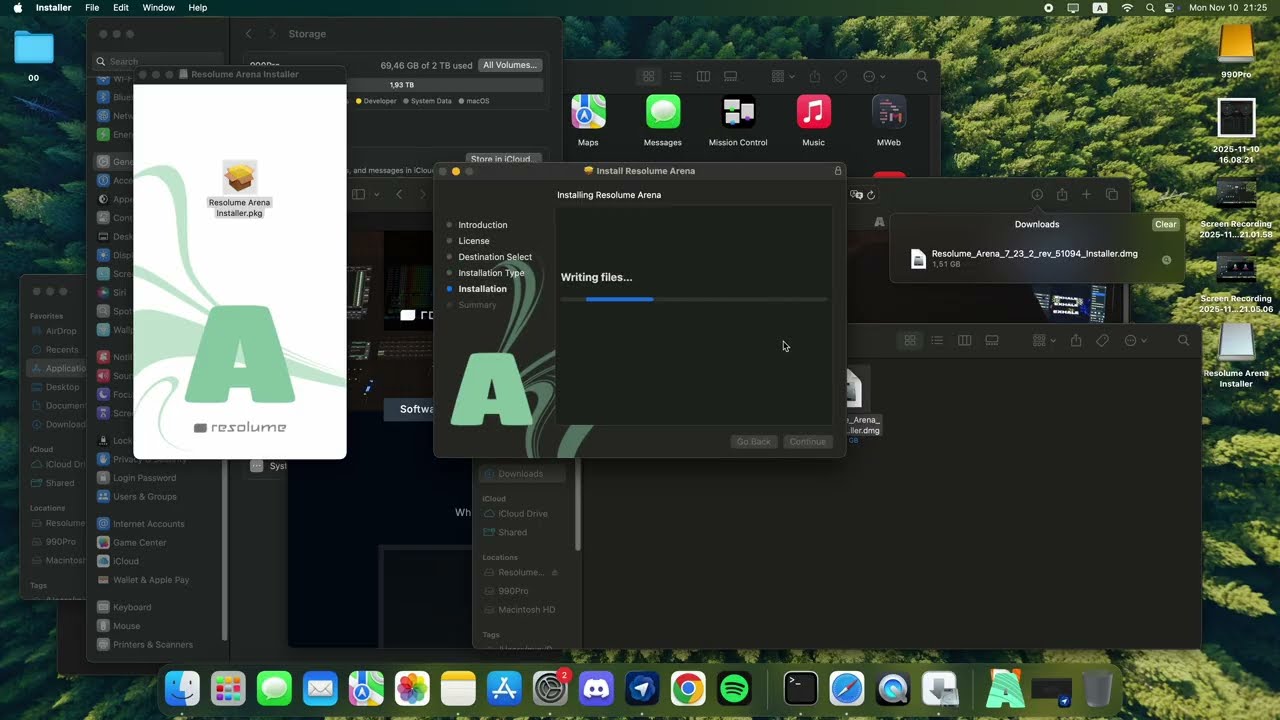Open the Apple menu

tap(17, 7)
